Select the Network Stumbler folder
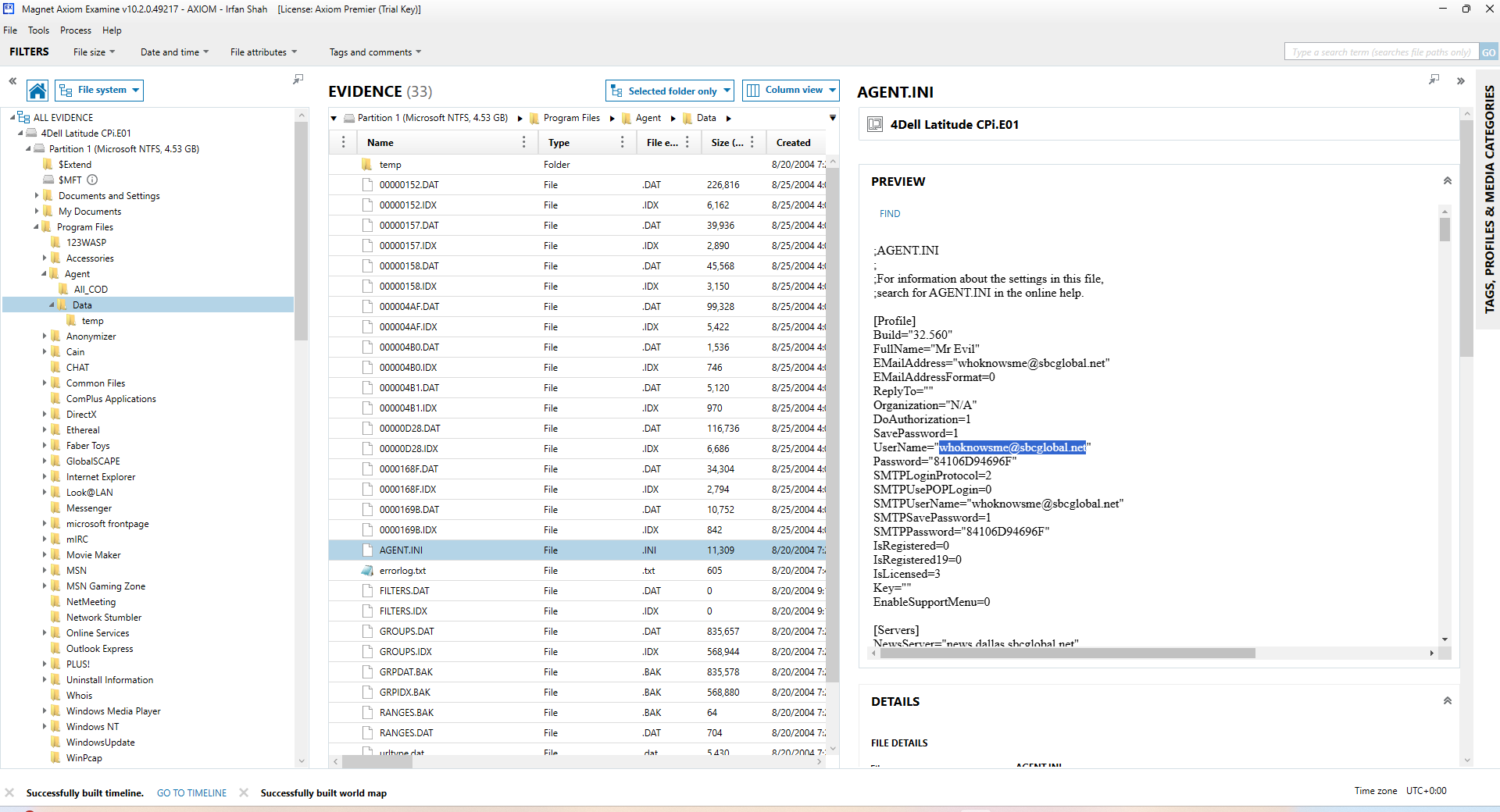Screen dimensions: 1500x812 (103, 618)
